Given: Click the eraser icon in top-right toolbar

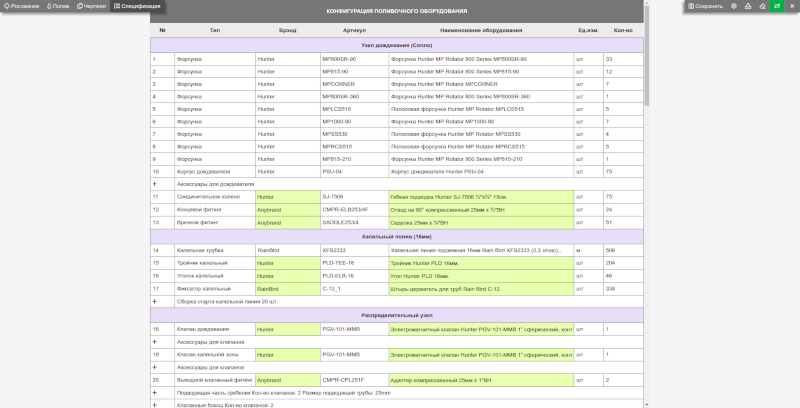Looking at the screenshot, I should coord(762,6).
